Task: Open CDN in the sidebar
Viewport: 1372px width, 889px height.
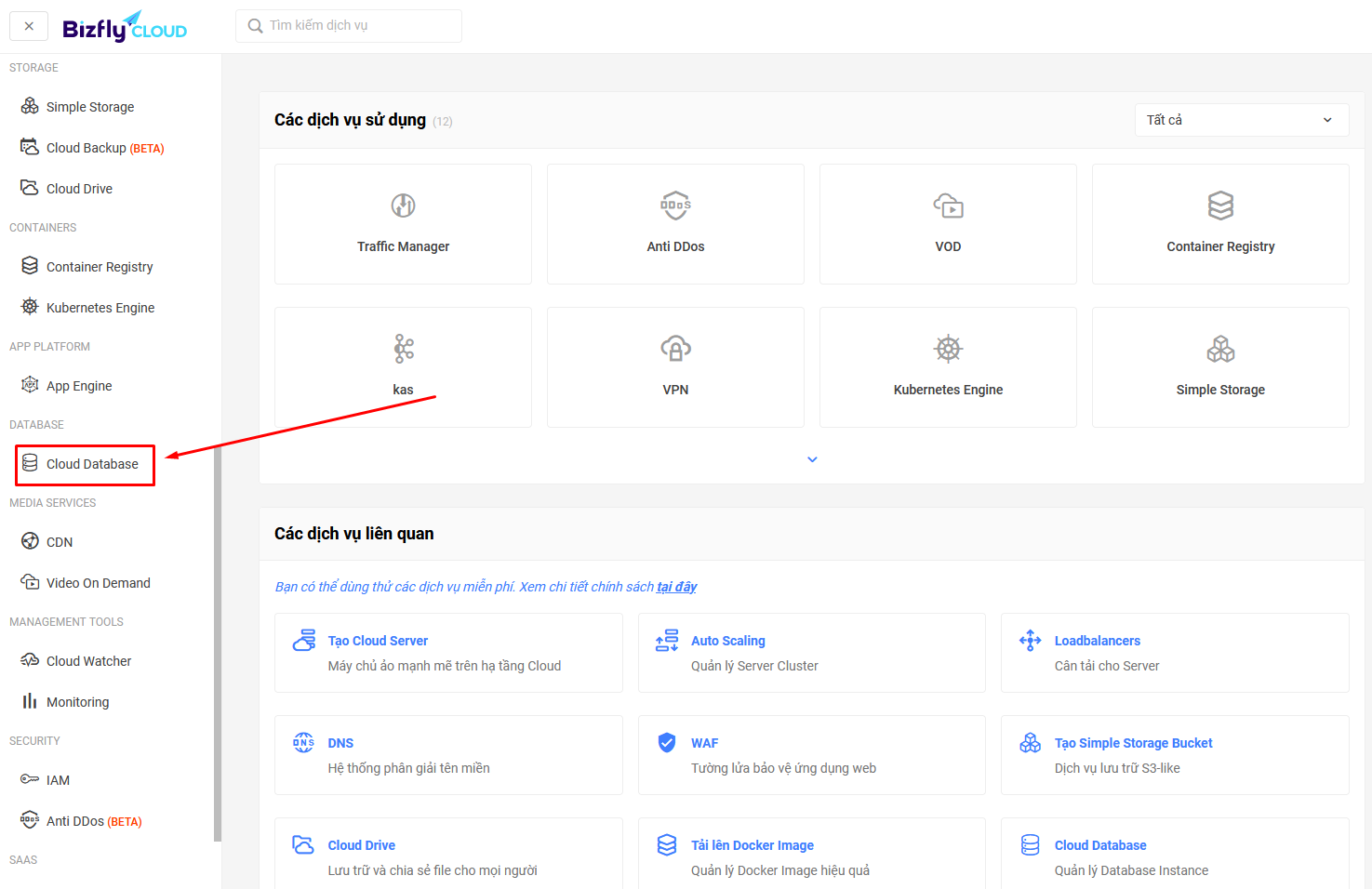Action: 60,542
